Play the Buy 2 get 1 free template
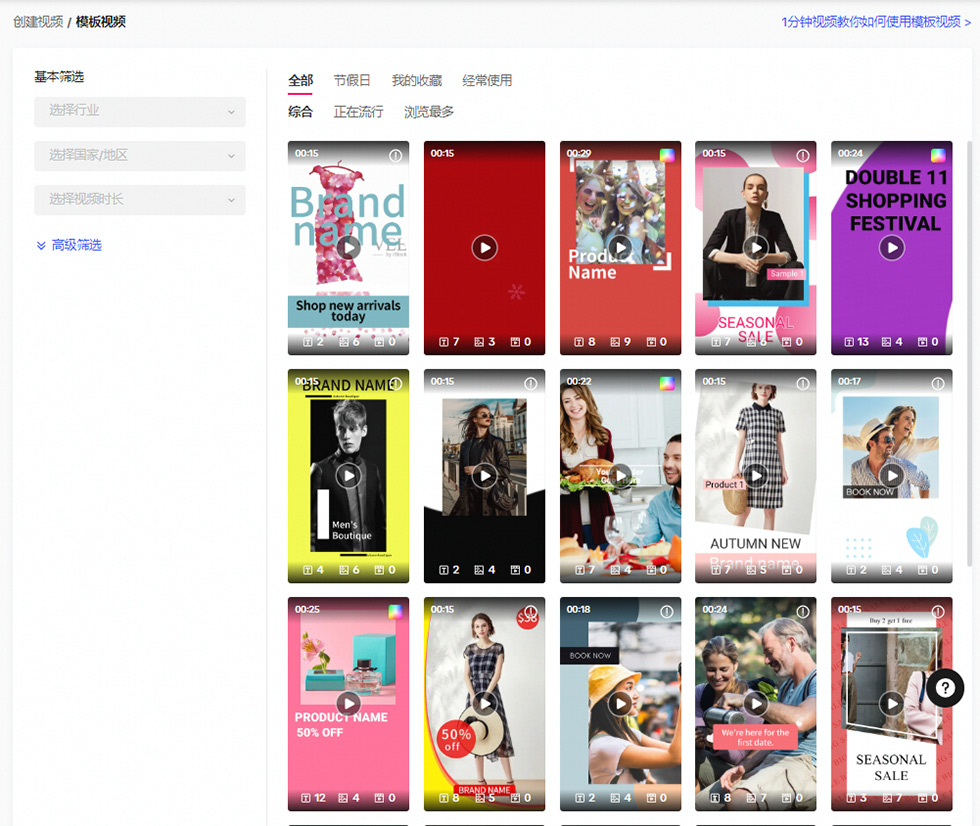The height and width of the screenshot is (826, 980). [x=891, y=704]
